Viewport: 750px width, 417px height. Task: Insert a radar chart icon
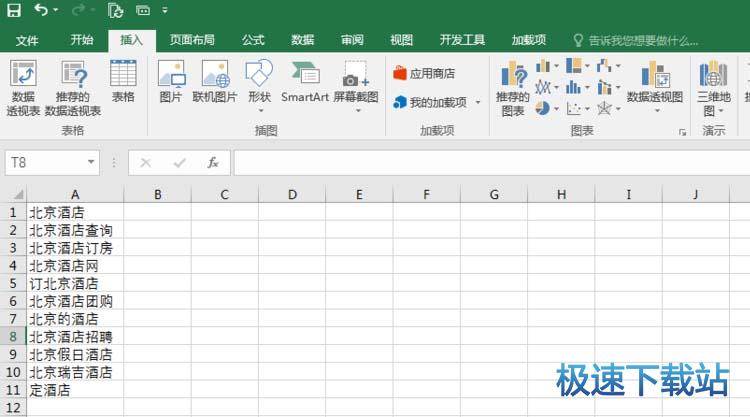(x=604, y=109)
